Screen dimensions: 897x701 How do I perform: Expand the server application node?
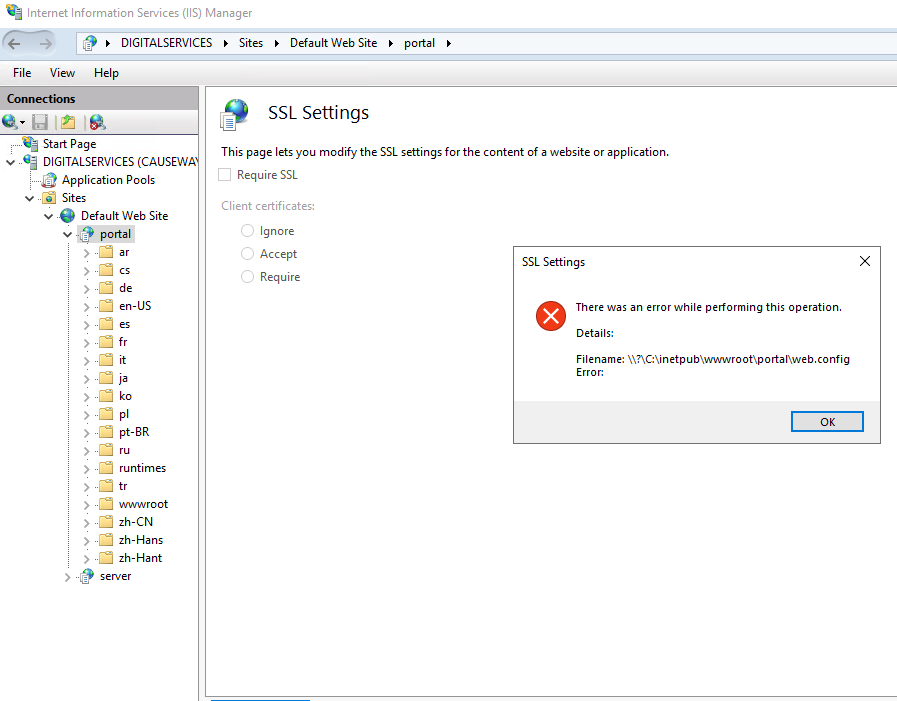coord(68,577)
